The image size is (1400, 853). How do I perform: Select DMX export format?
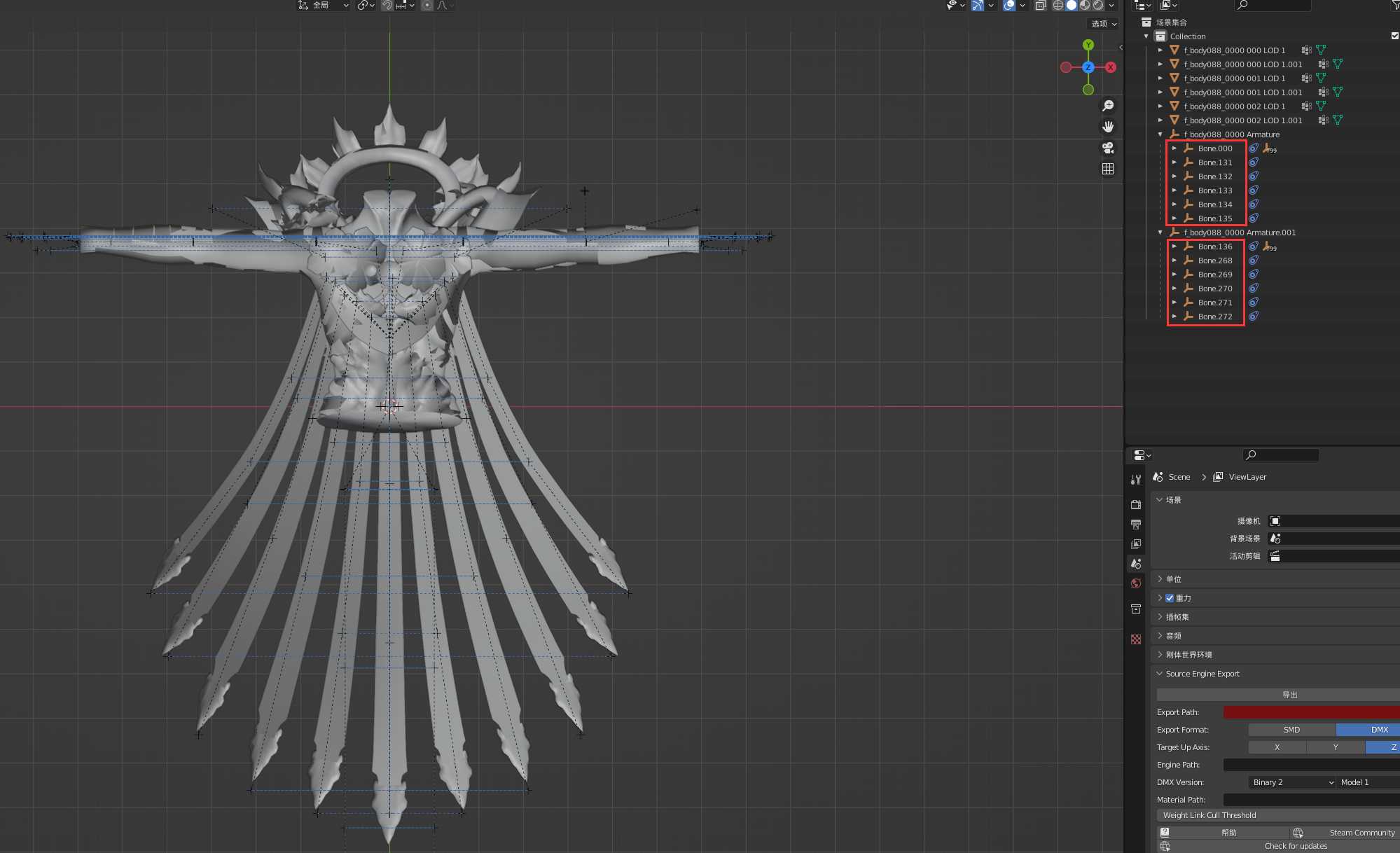(1378, 730)
